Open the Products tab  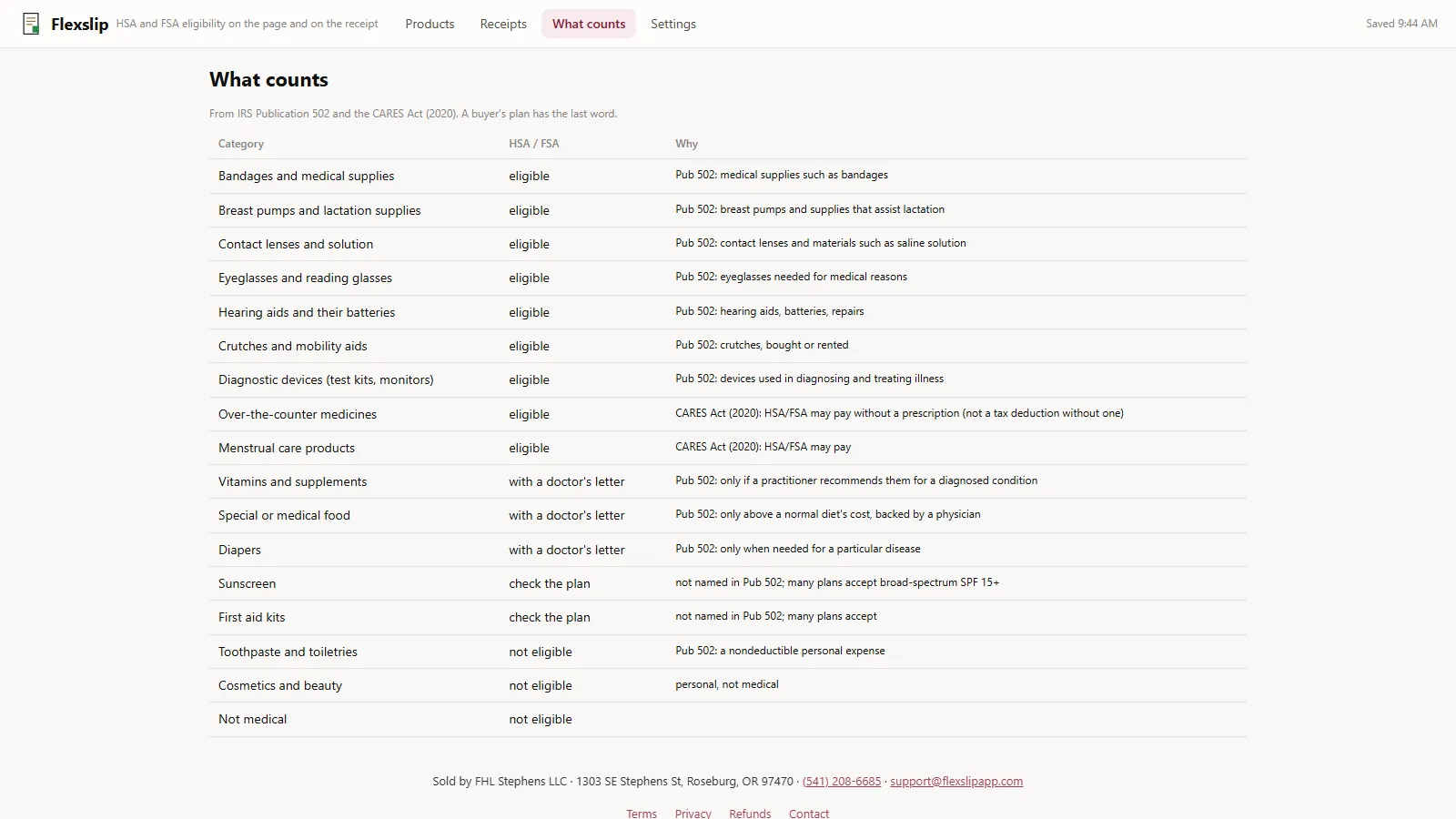coord(430,24)
